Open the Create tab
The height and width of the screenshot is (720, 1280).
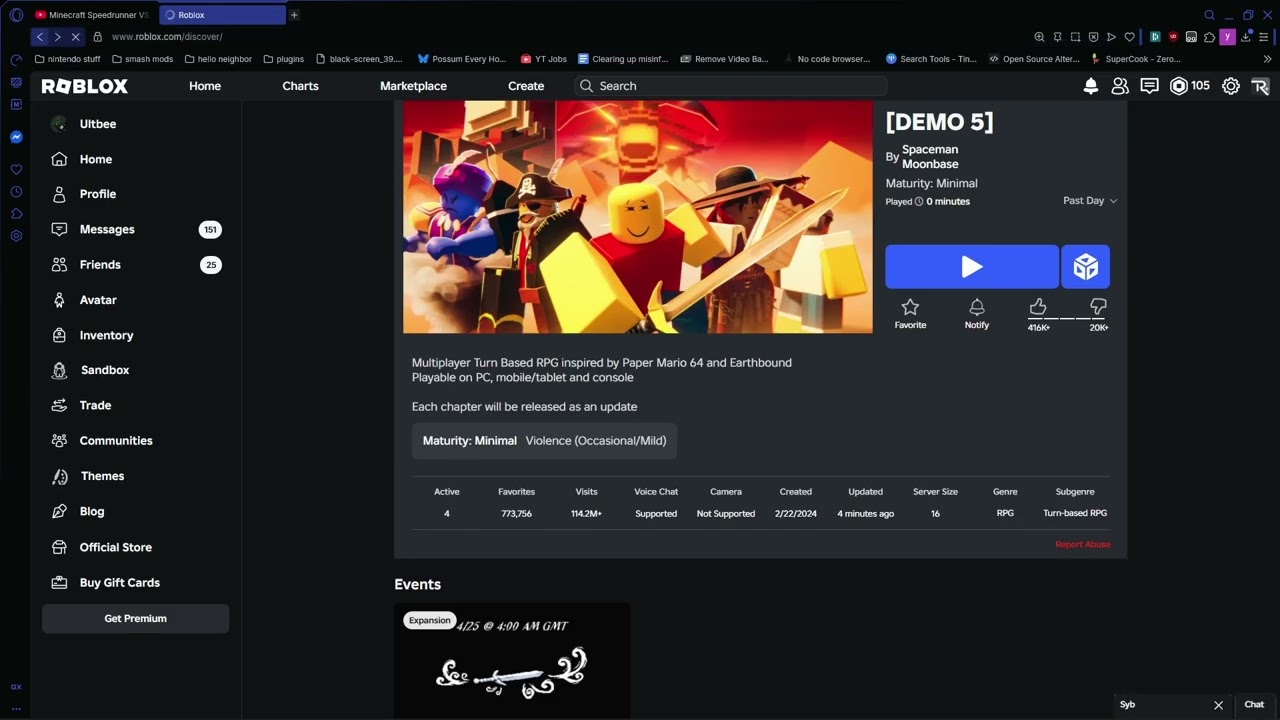(526, 86)
